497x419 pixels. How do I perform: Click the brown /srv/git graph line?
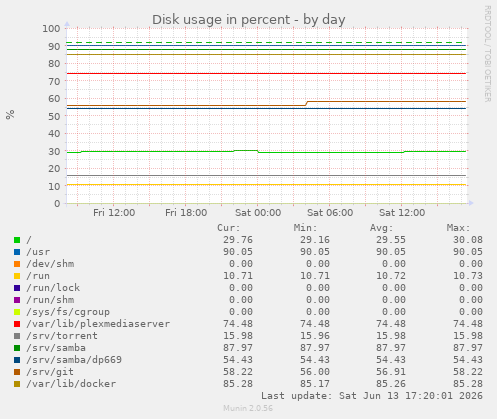[266, 104]
